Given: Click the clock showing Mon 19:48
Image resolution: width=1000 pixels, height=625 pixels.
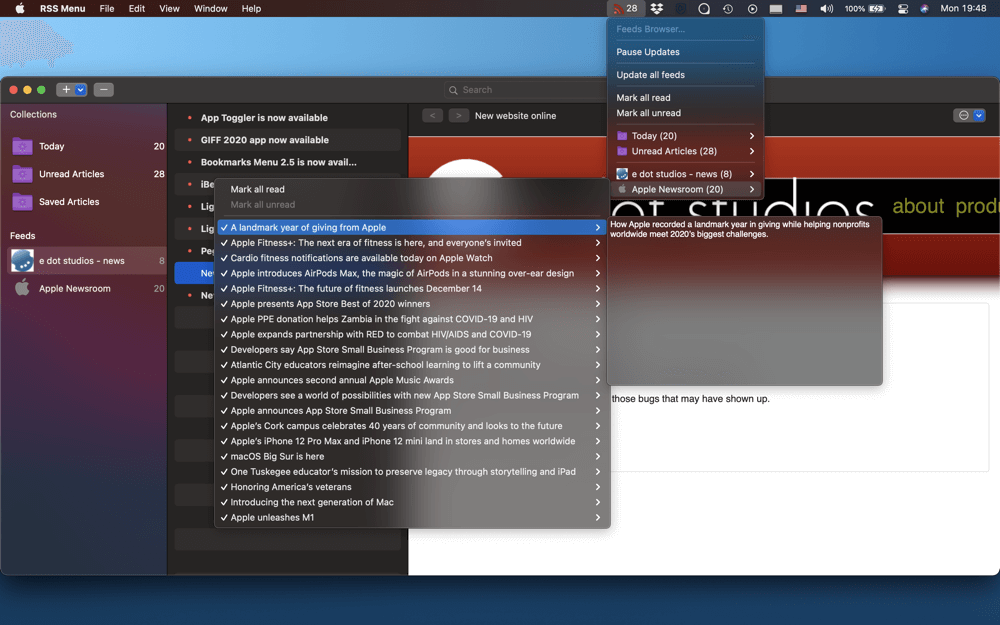Looking at the screenshot, I should (x=963, y=8).
